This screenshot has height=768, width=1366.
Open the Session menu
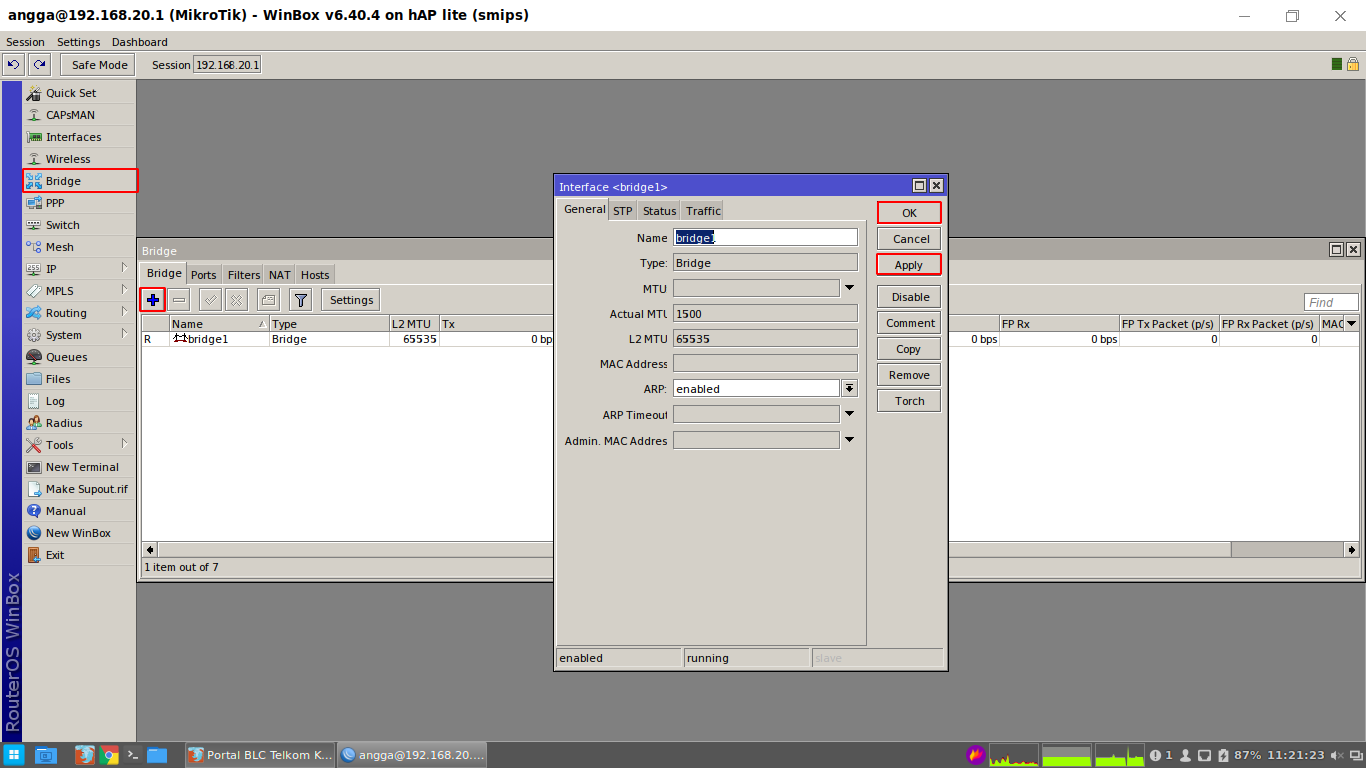pyautogui.click(x=25, y=42)
